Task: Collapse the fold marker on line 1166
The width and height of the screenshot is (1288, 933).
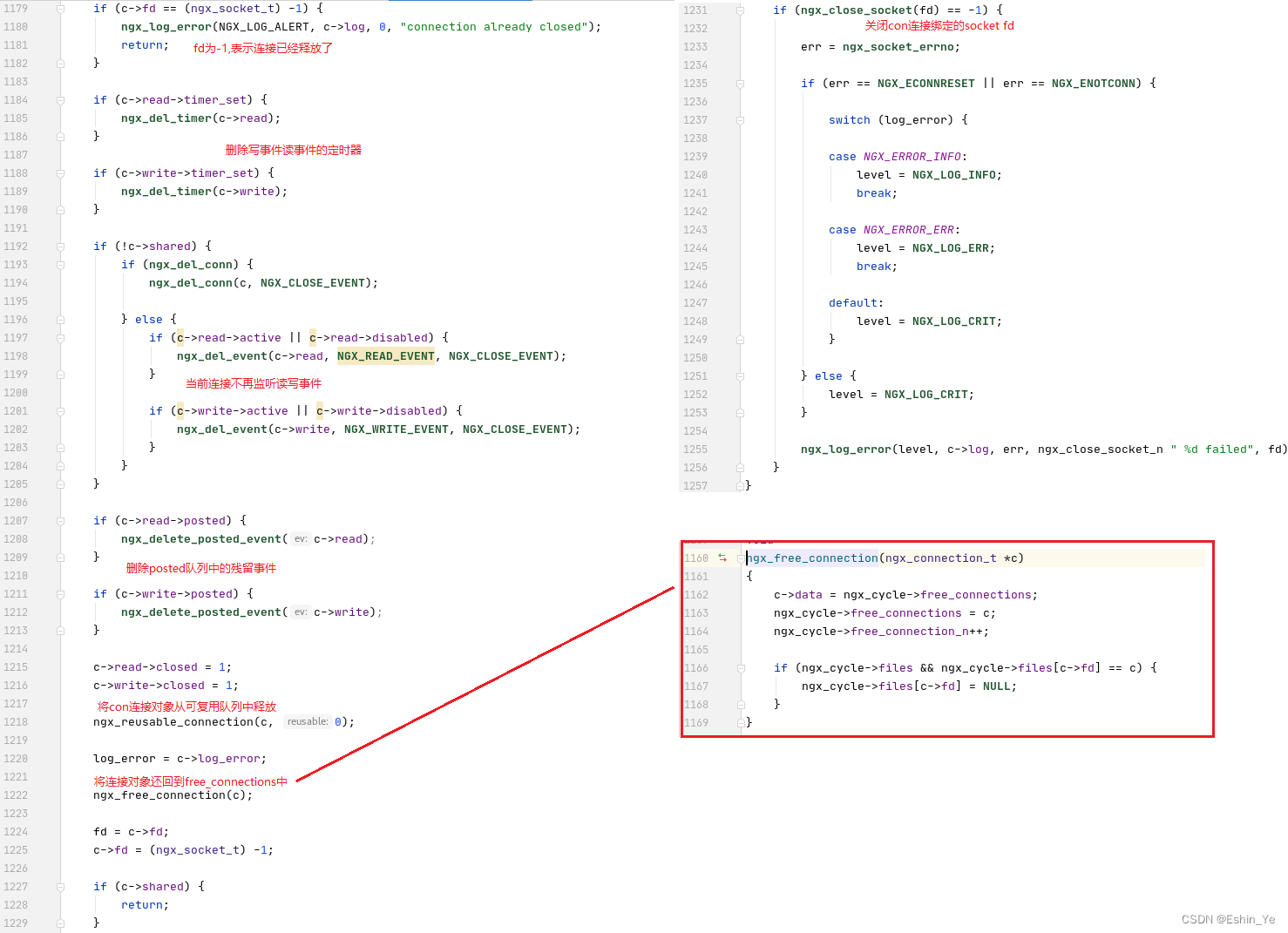Action: click(x=741, y=668)
